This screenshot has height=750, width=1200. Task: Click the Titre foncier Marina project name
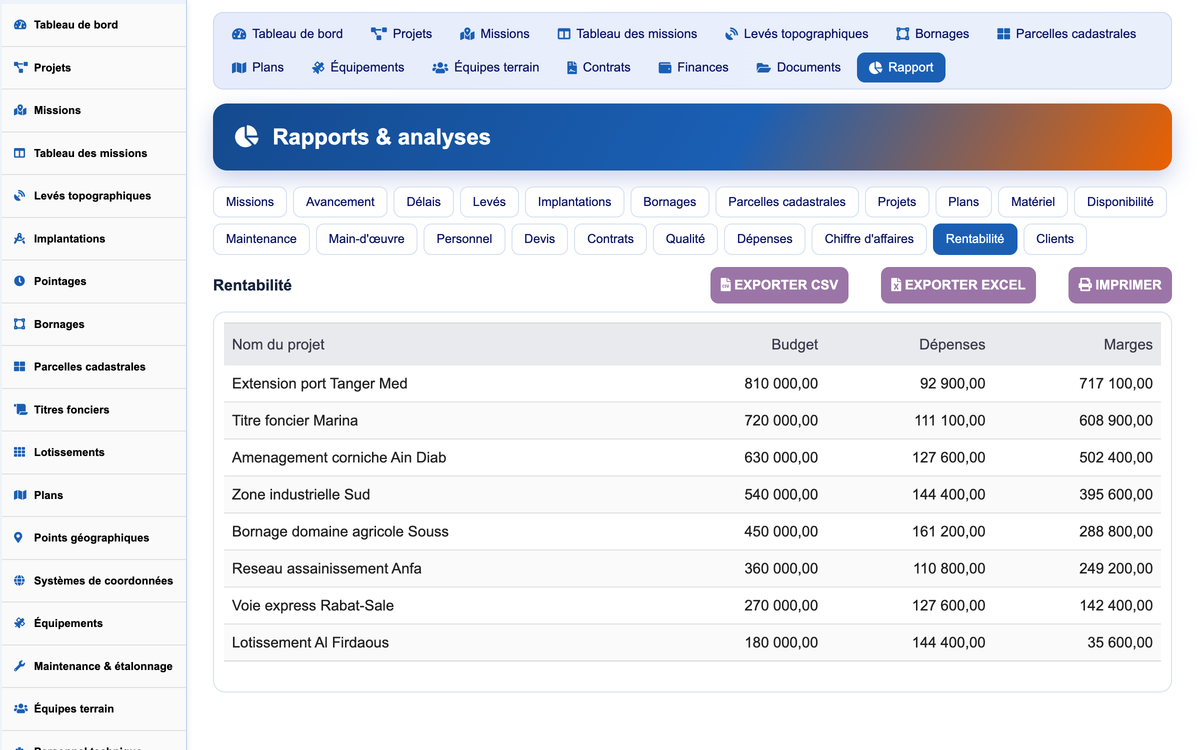295,420
